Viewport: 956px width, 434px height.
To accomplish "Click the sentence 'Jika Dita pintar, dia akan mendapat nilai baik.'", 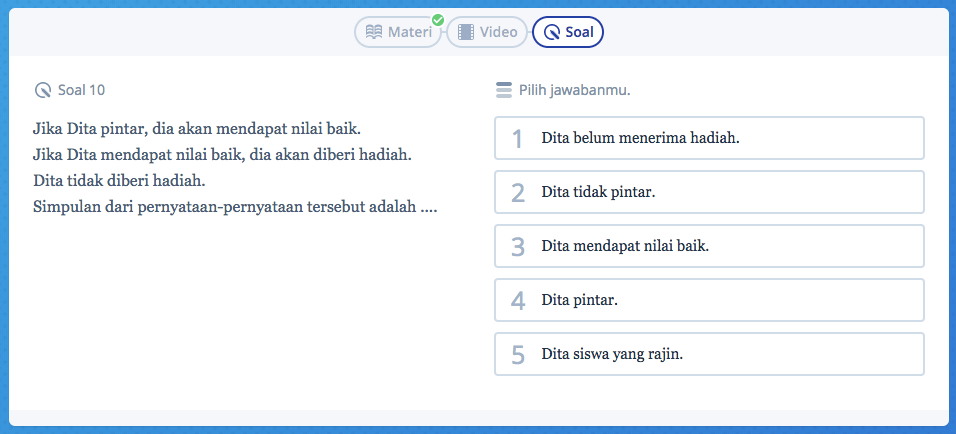I will pyautogui.click(x=196, y=129).
